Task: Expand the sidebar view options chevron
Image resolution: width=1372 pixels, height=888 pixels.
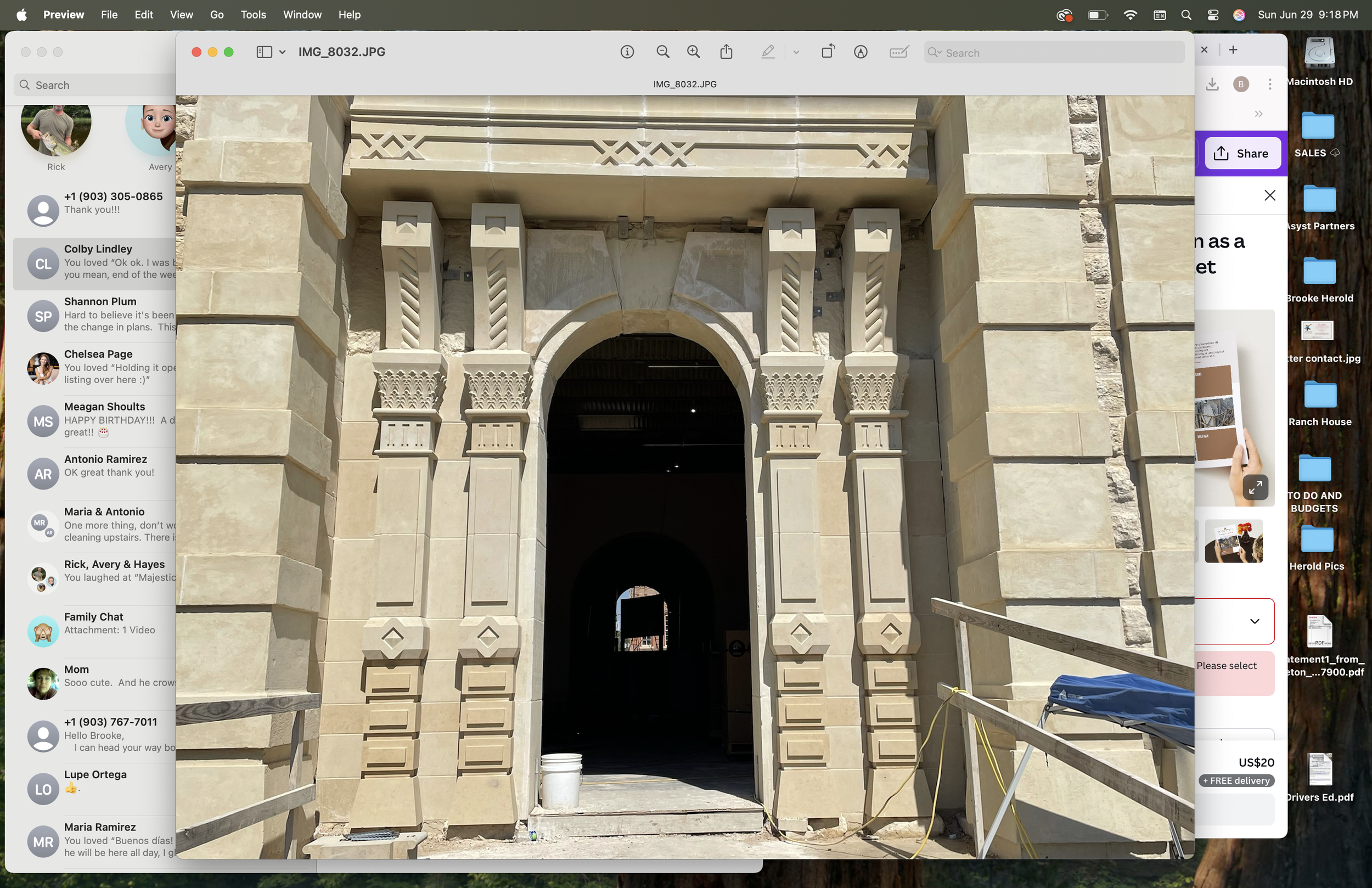Action: click(283, 53)
